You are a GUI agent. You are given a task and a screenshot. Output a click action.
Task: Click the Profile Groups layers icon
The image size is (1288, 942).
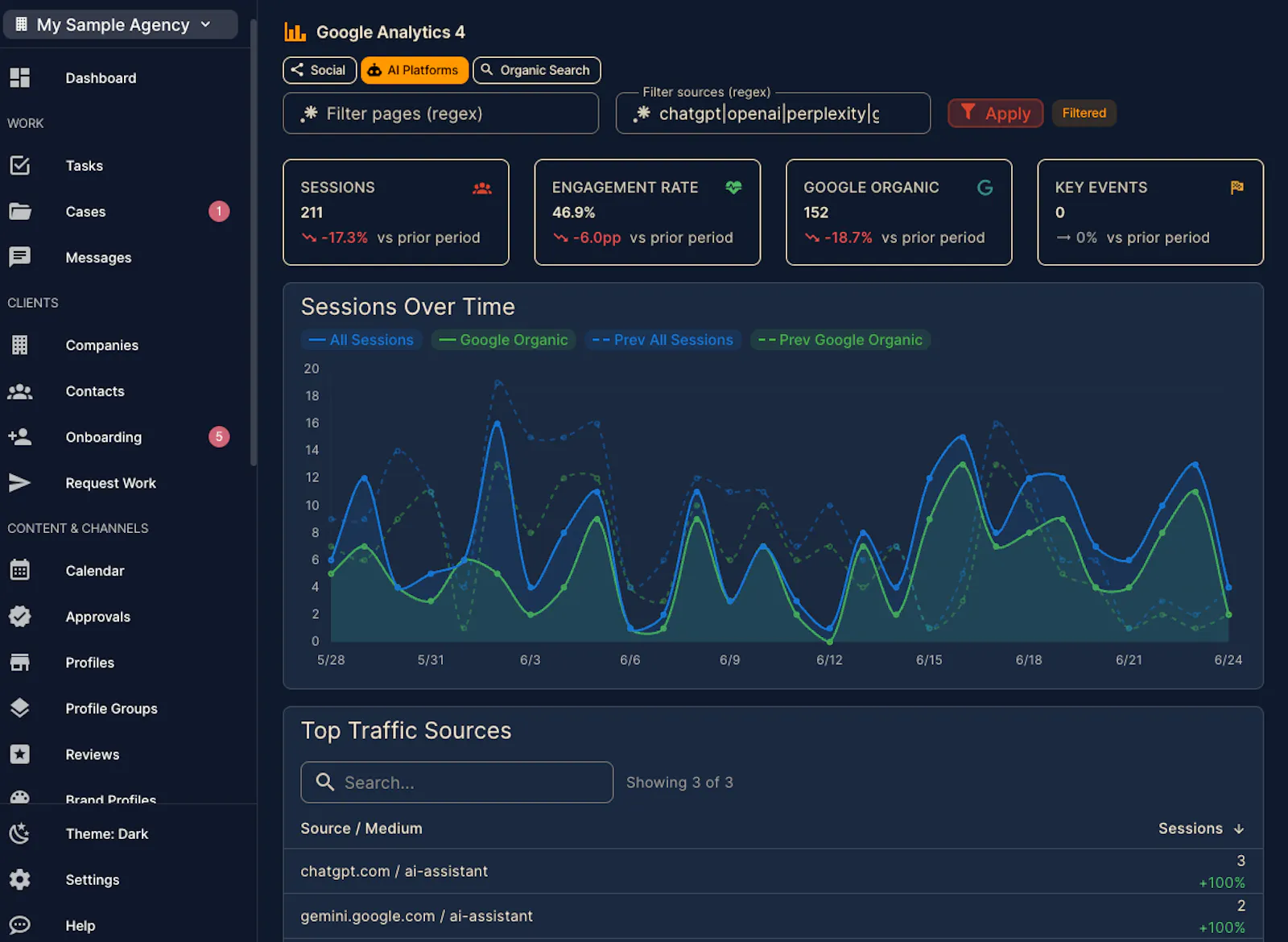(19, 708)
